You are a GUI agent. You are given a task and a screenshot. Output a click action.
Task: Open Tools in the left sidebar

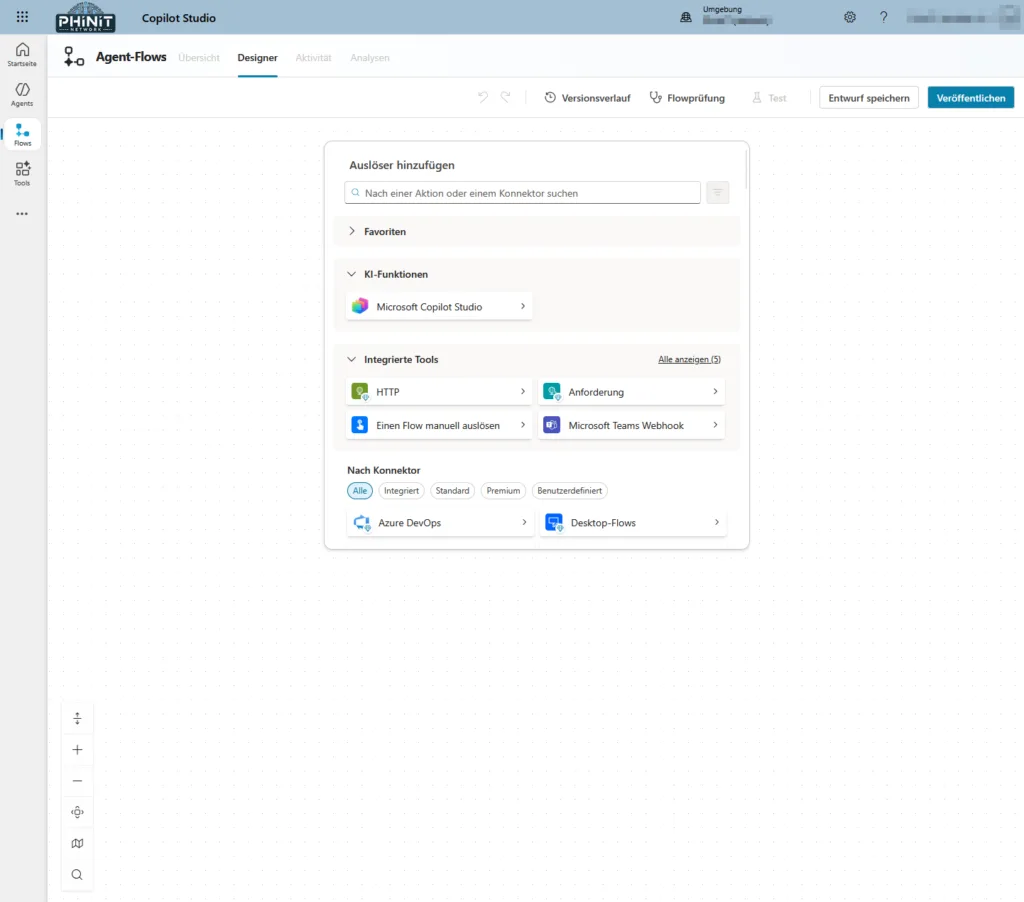22,174
